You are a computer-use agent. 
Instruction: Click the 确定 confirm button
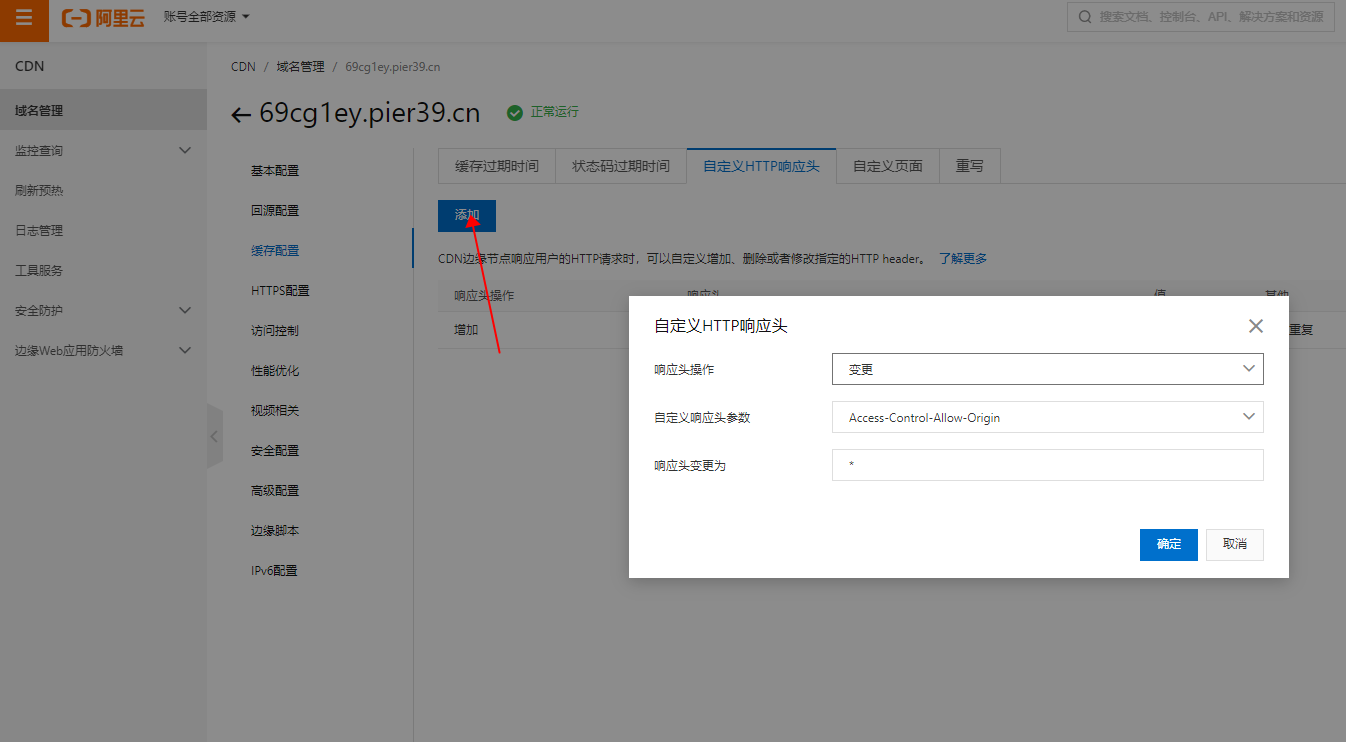pos(1168,544)
